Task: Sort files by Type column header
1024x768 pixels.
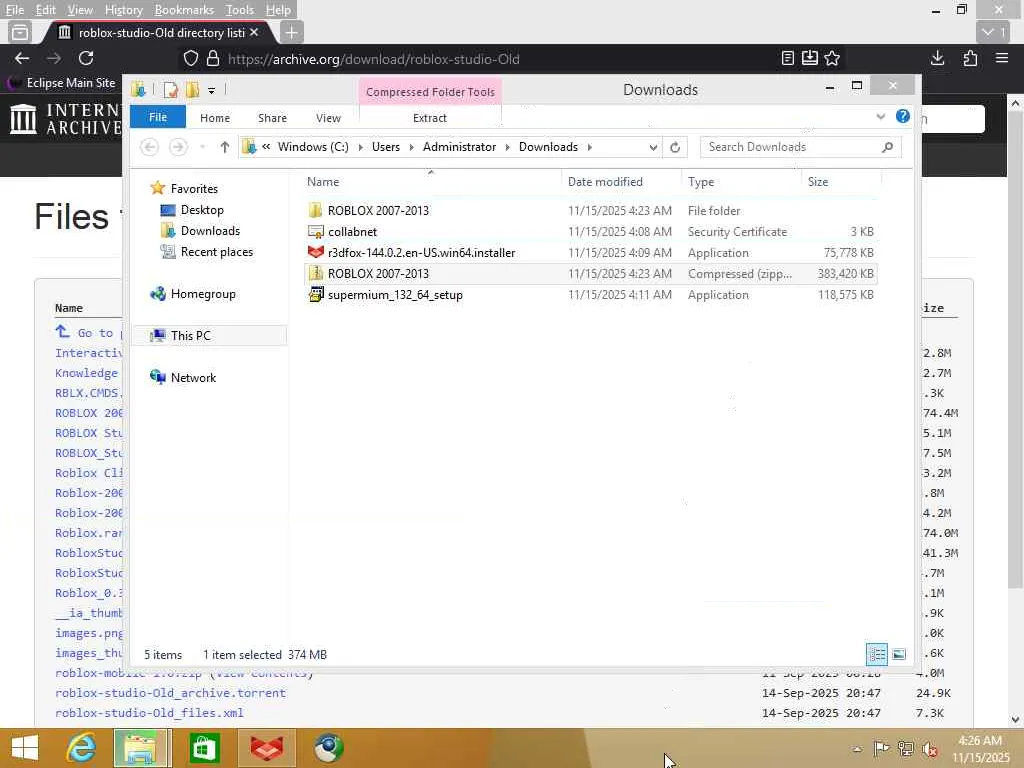Action: (701, 182)
